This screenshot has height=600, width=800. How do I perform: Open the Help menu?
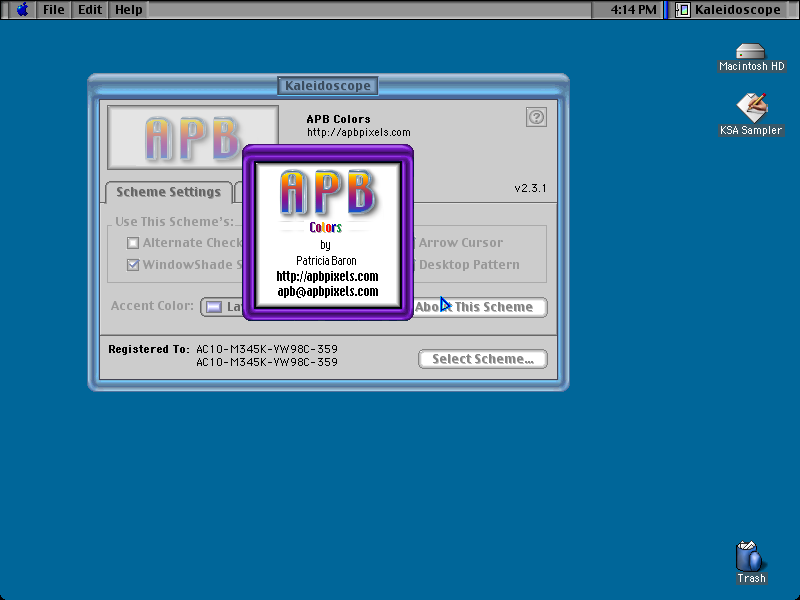tap(129, 10)
